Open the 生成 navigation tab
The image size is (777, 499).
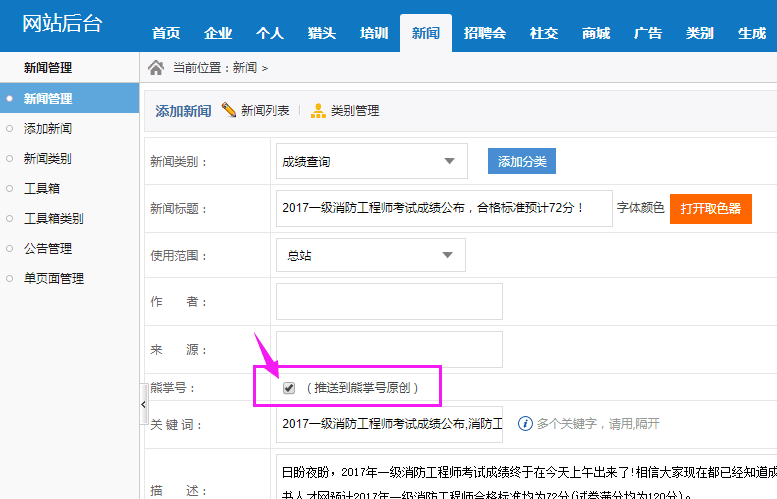[x=752, y=33]
